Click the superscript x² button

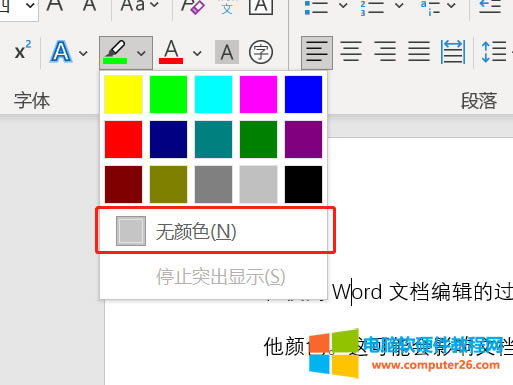click(x=23, y=51)
